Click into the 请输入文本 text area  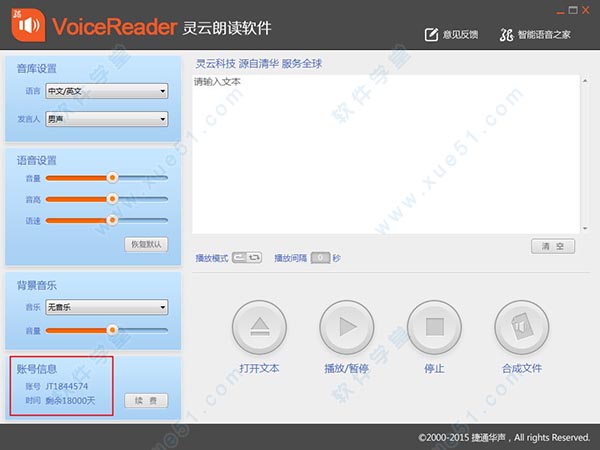[x=386, y=154]
